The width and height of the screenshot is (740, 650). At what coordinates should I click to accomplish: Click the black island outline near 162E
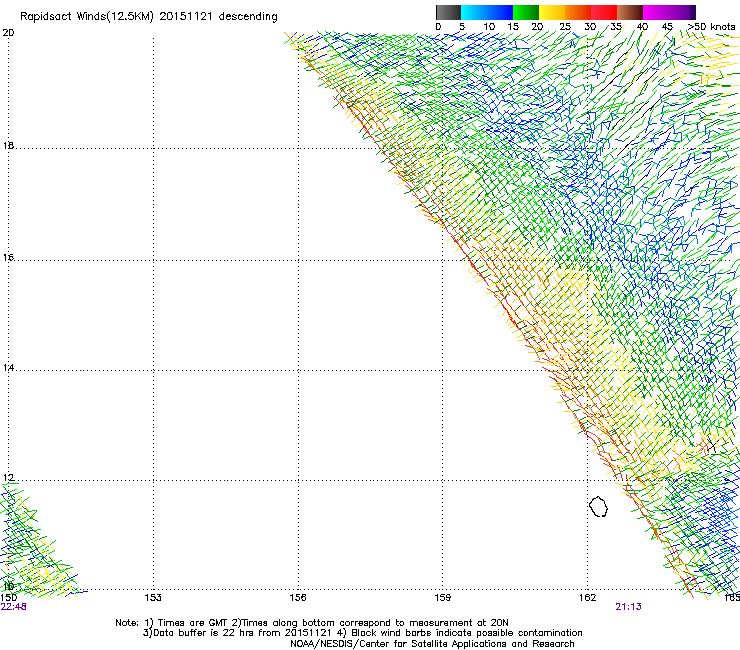point(598,506)
